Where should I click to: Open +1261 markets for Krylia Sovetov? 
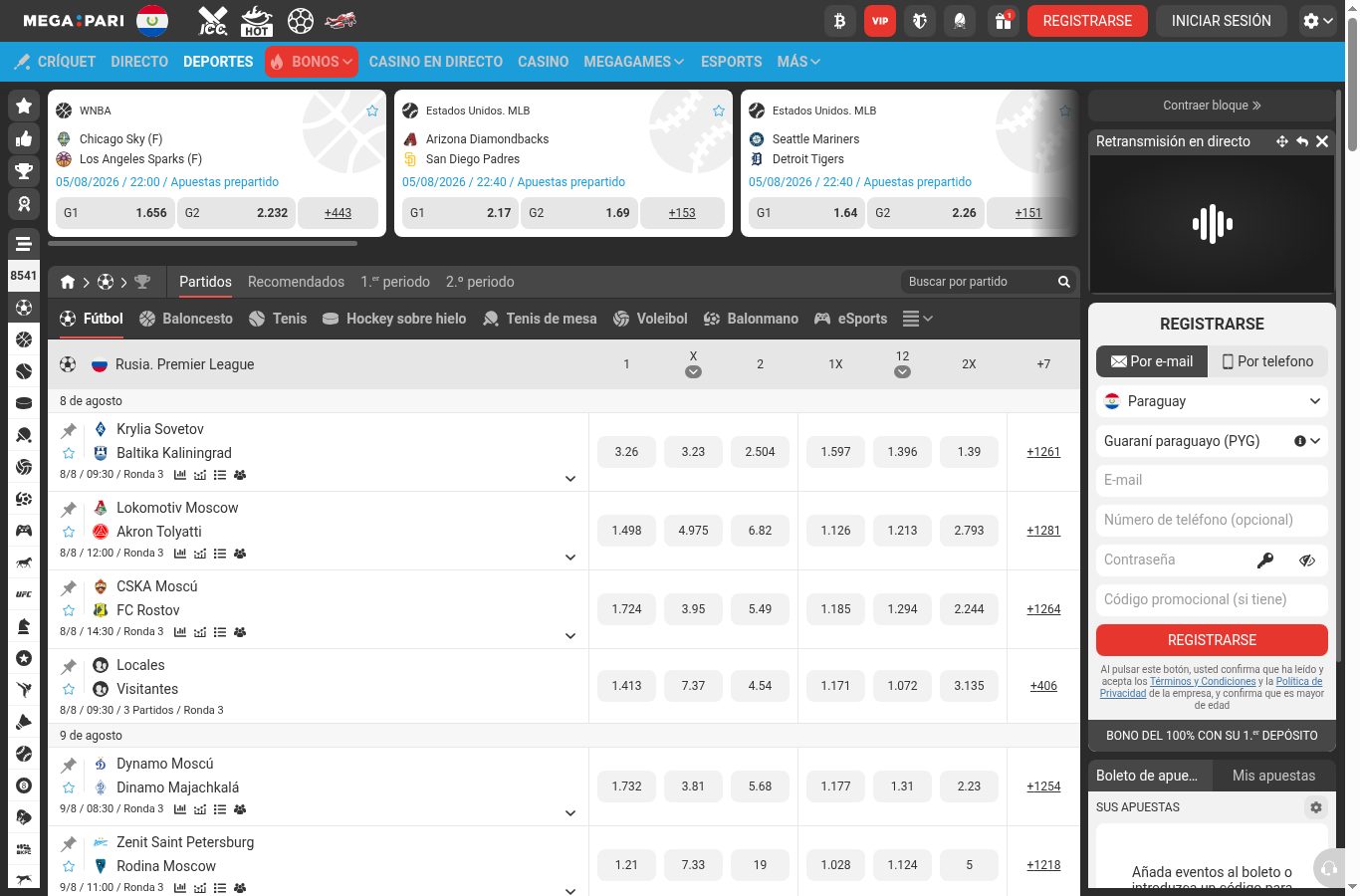pos(1043,452)
